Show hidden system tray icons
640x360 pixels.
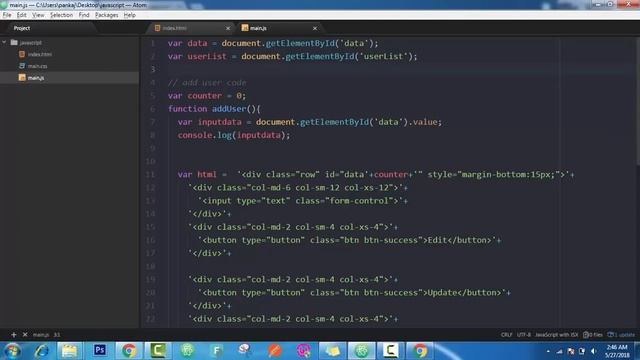pos(548,351)
